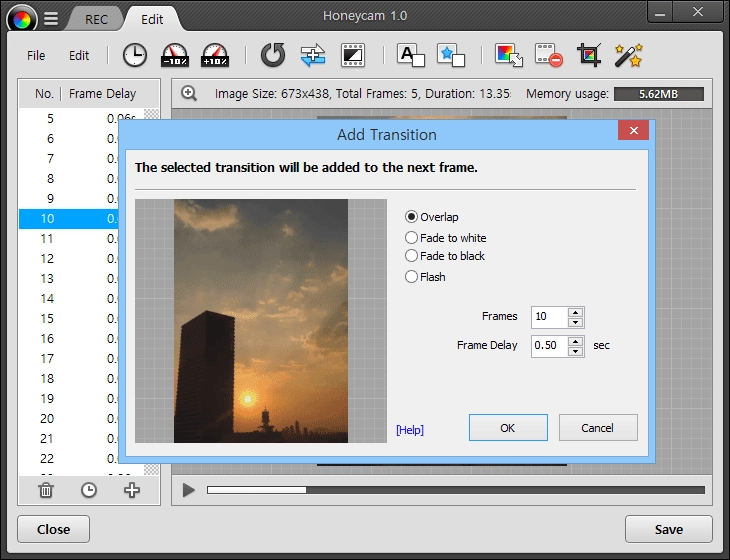
Task: Click the delete frames filmstrip icon
Action: click(x=549, y=55)
